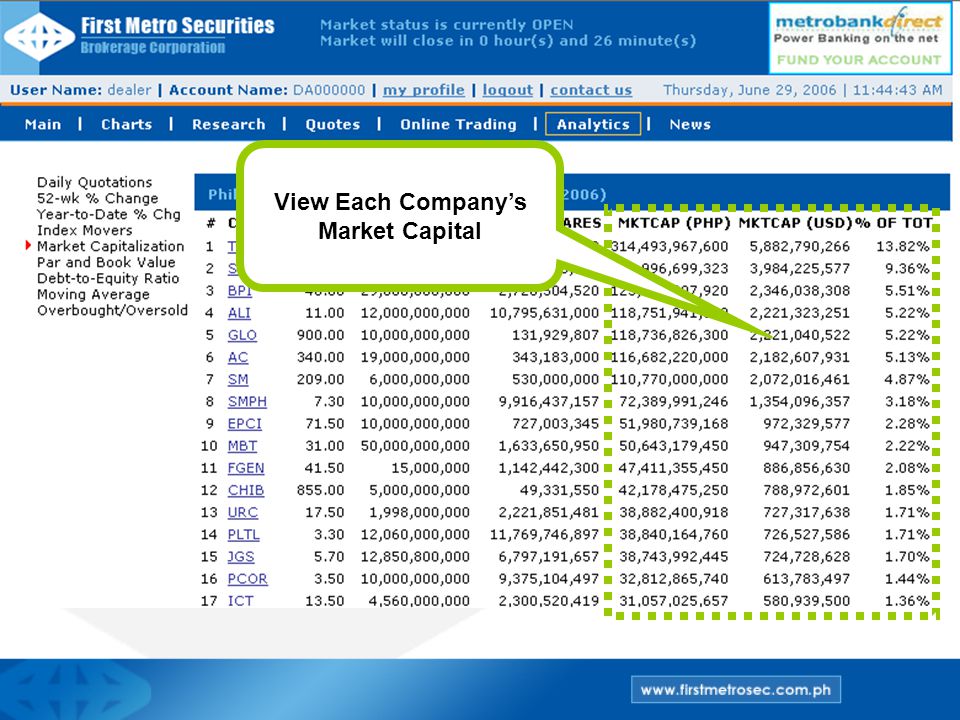Click the MKTCAP (USD) column header
960x720 pixels.
tap(795, 223)
